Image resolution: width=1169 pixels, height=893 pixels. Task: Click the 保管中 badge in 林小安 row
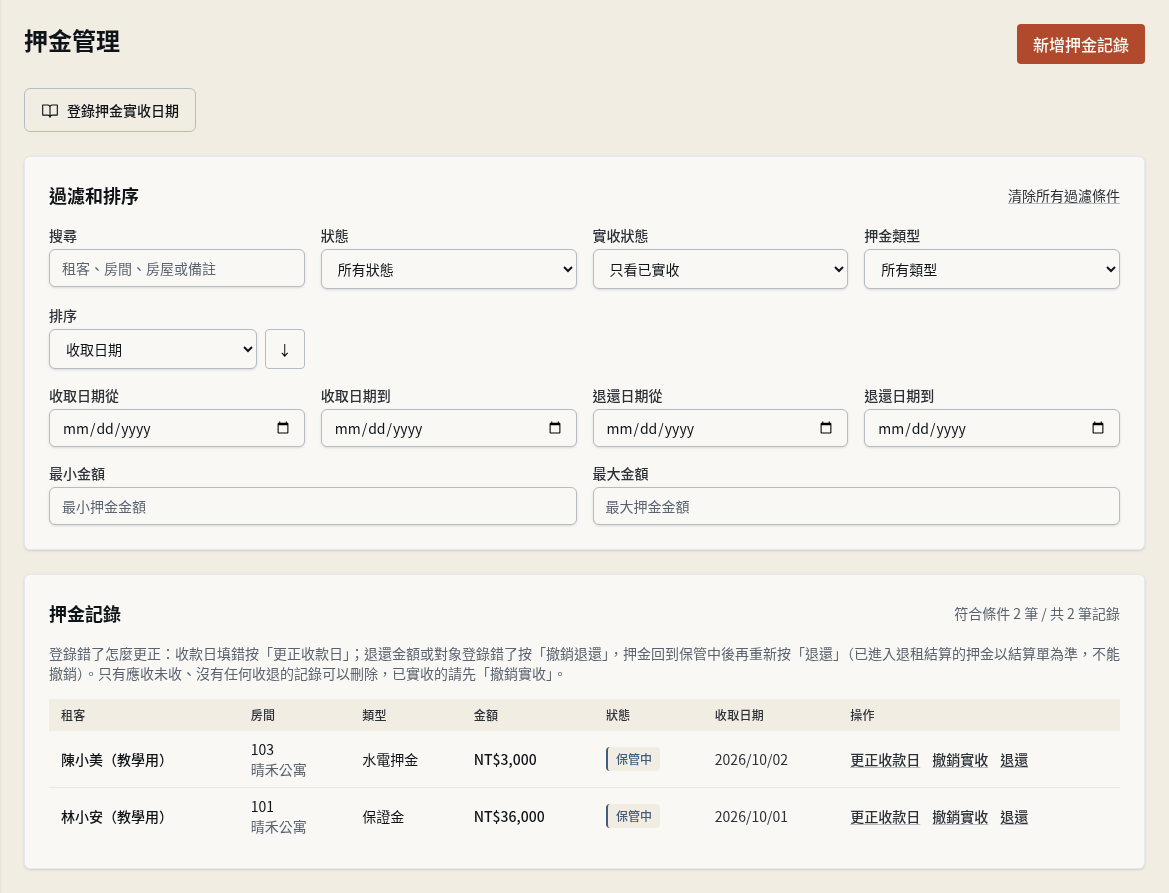coord(633,816)
